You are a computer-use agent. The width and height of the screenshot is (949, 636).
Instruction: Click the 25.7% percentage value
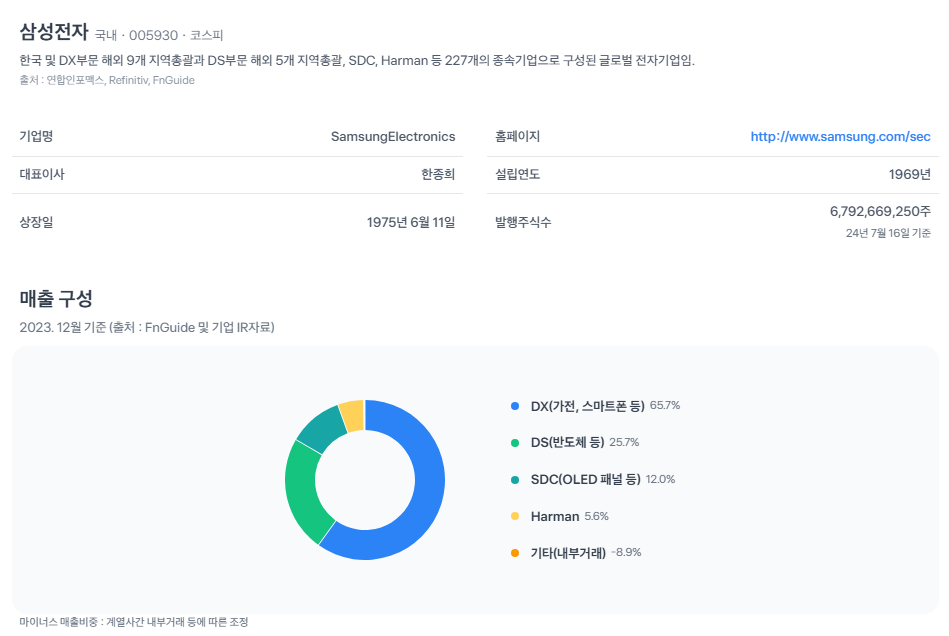[x=624, y=442]
